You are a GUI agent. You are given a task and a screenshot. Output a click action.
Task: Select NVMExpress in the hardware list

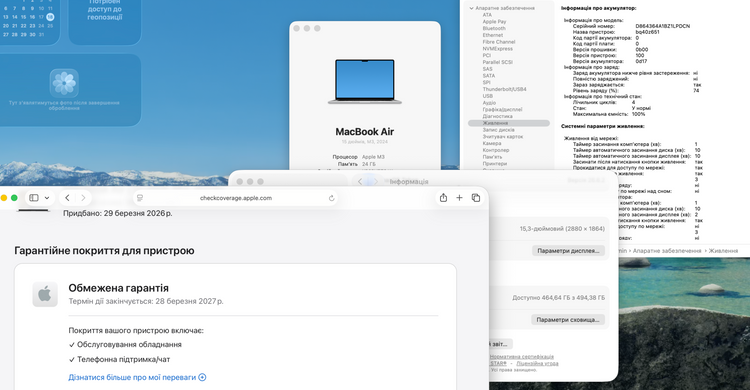tap(497, 48)
